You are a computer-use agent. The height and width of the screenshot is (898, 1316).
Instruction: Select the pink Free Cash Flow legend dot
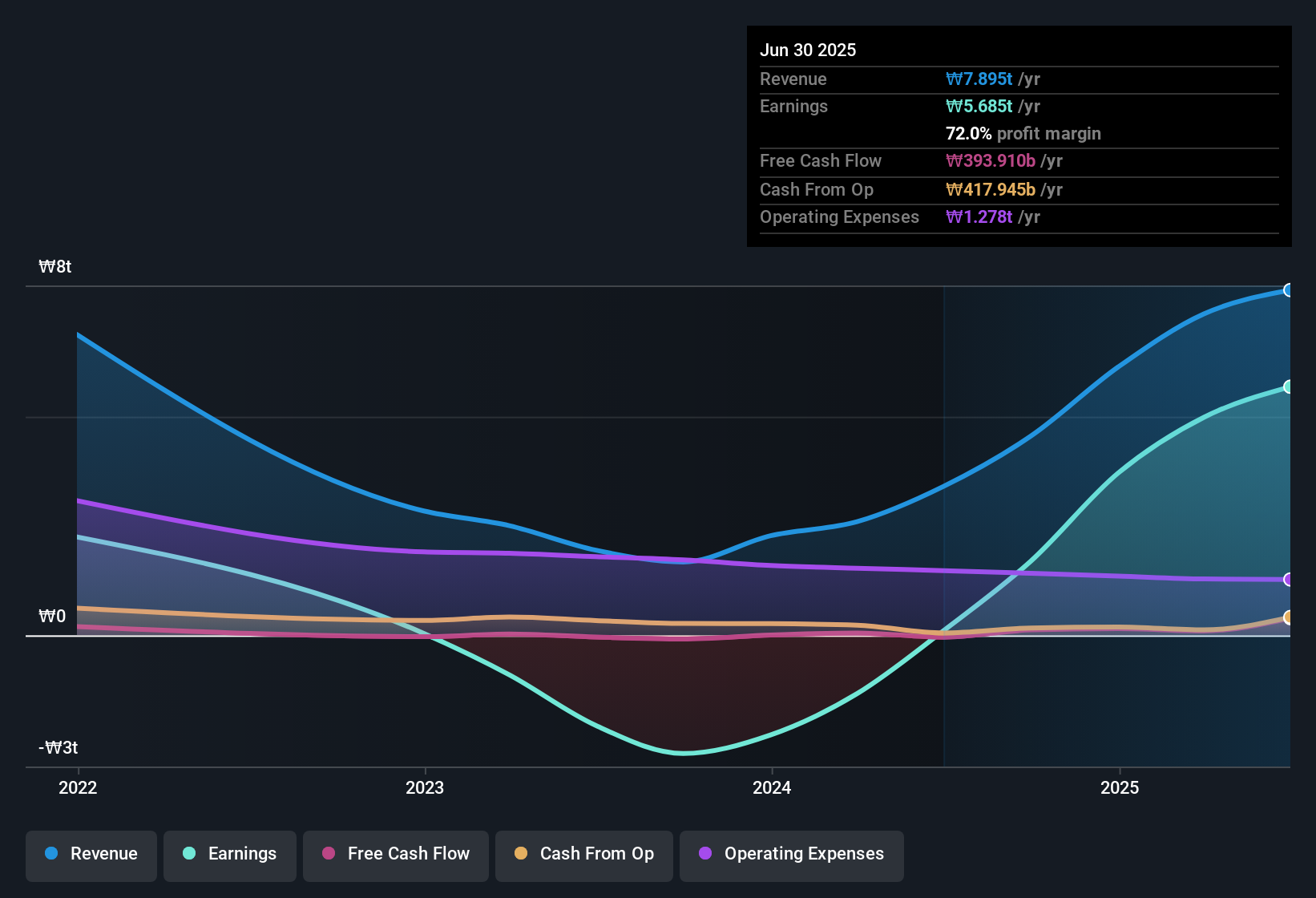[327, 855]
